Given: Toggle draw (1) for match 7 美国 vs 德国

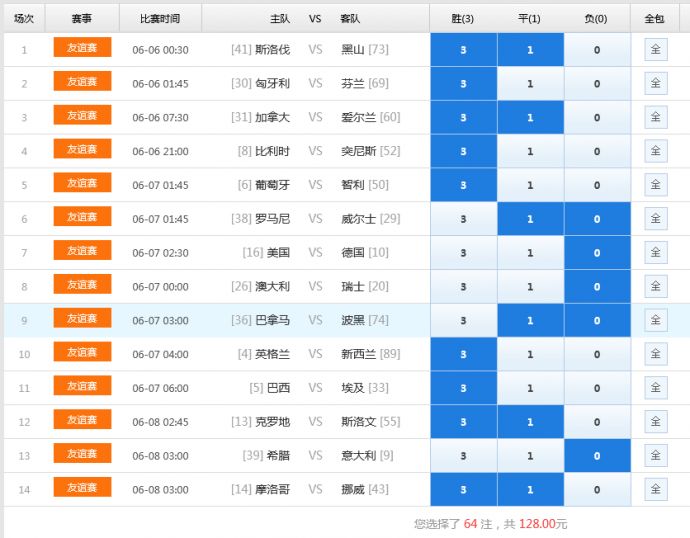Looking at the screenshot, I should (530, 253).
